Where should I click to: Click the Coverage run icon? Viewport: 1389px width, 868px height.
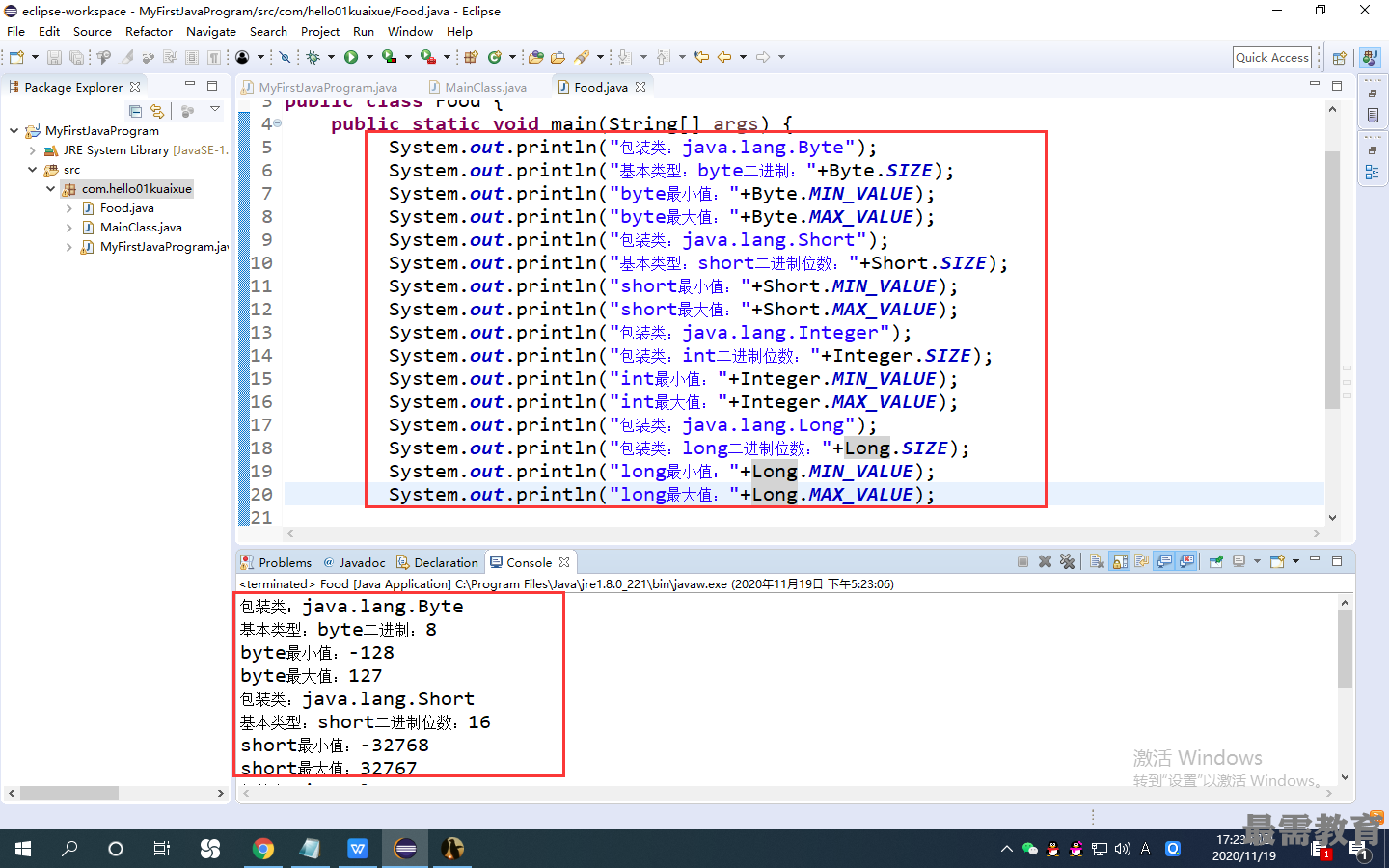coord(390,57)
